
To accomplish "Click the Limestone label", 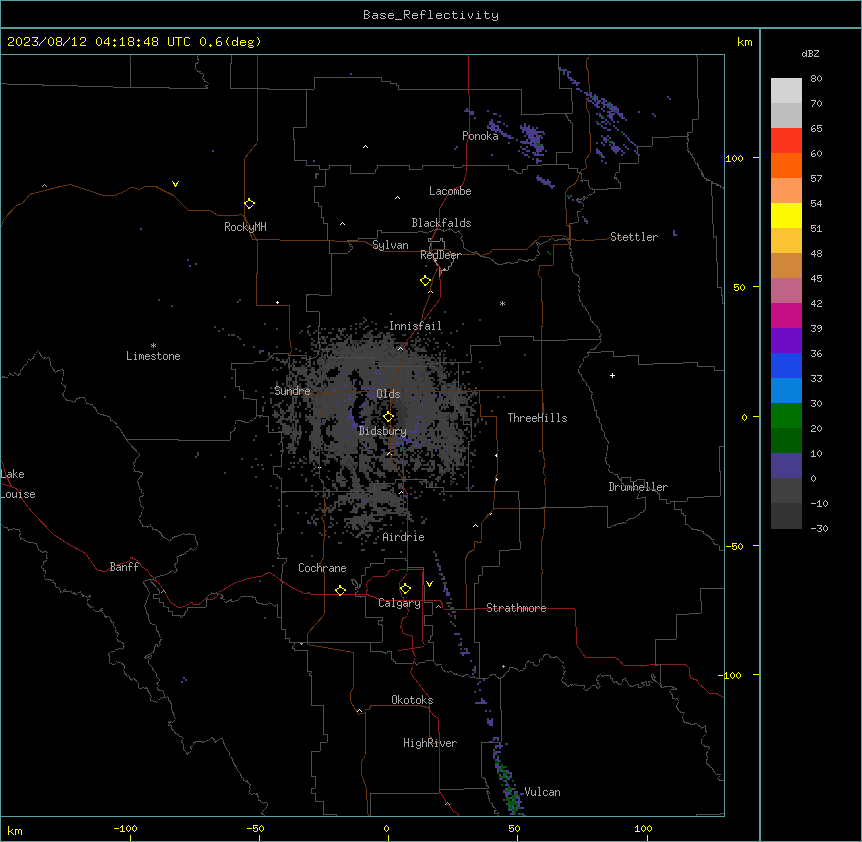I will click(153, 356).
